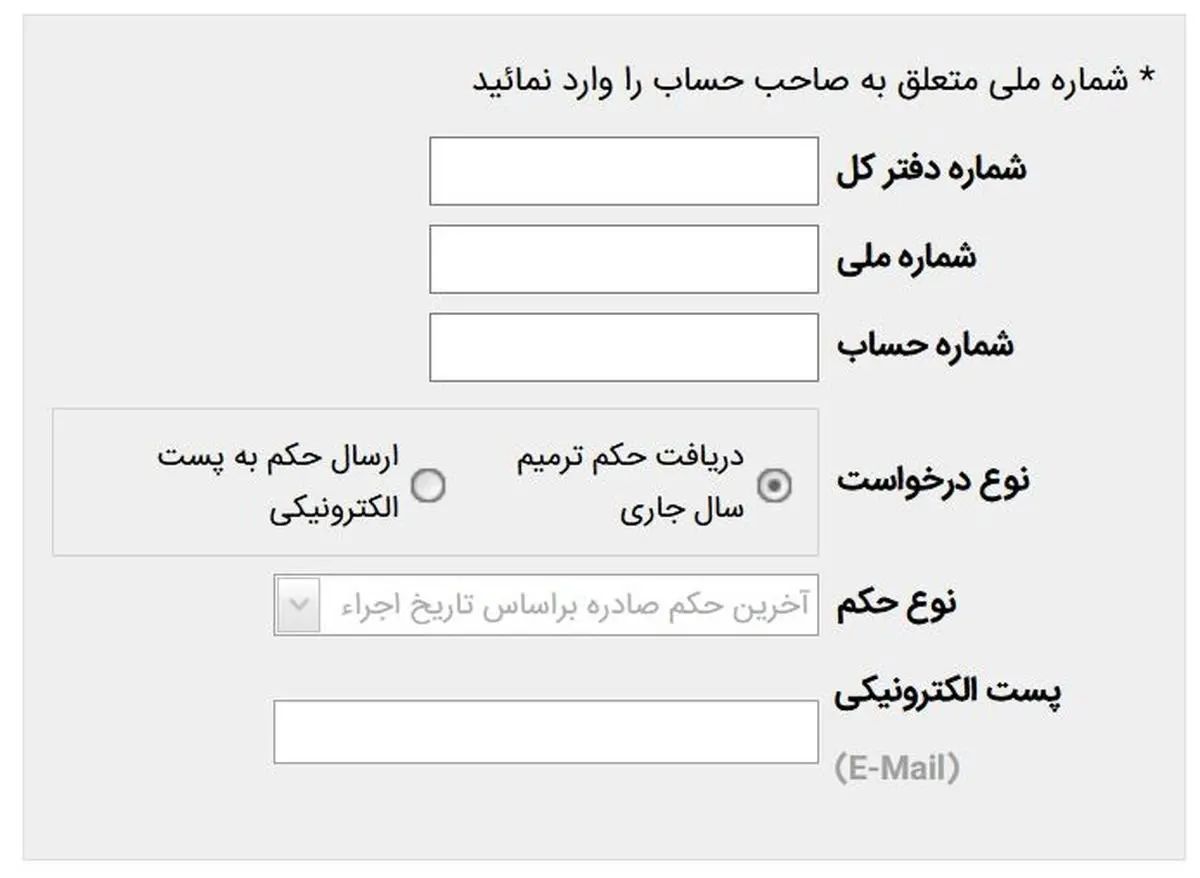This screenshot has width=1200, height=878.
Task: Click the نوع حکم label
Action: click(x=895, y=603)
